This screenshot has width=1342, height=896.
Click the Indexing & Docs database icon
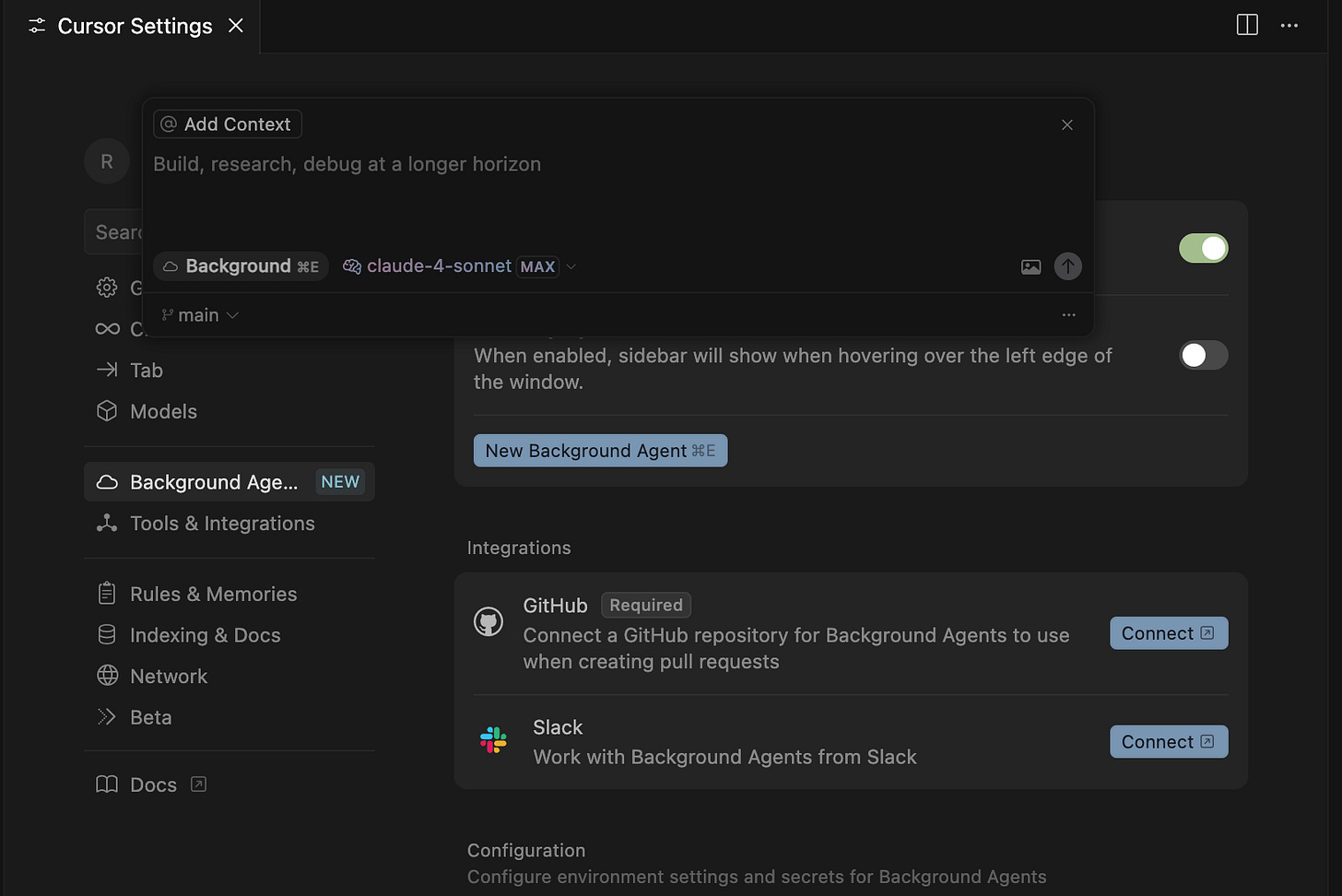[x=107, y=634]
